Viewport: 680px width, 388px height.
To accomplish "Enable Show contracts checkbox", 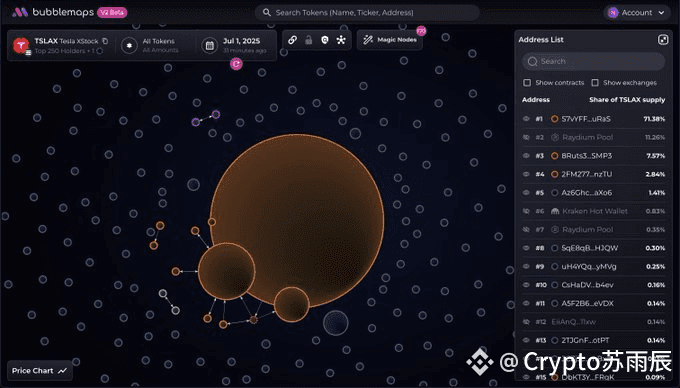I will (527, 82).
